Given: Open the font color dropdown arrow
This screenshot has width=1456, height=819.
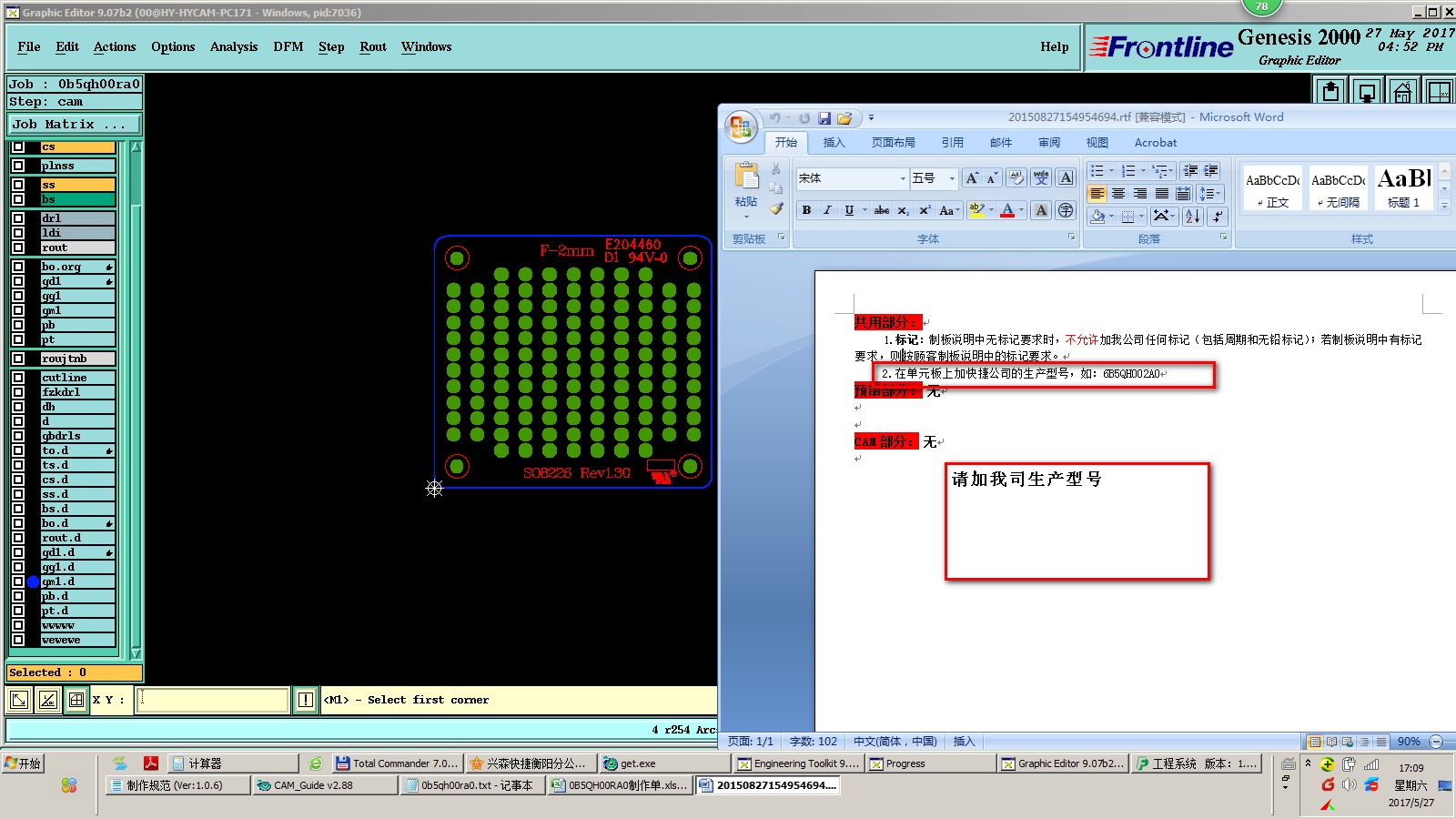Looking at the screenshot, I should (1021, 210).
